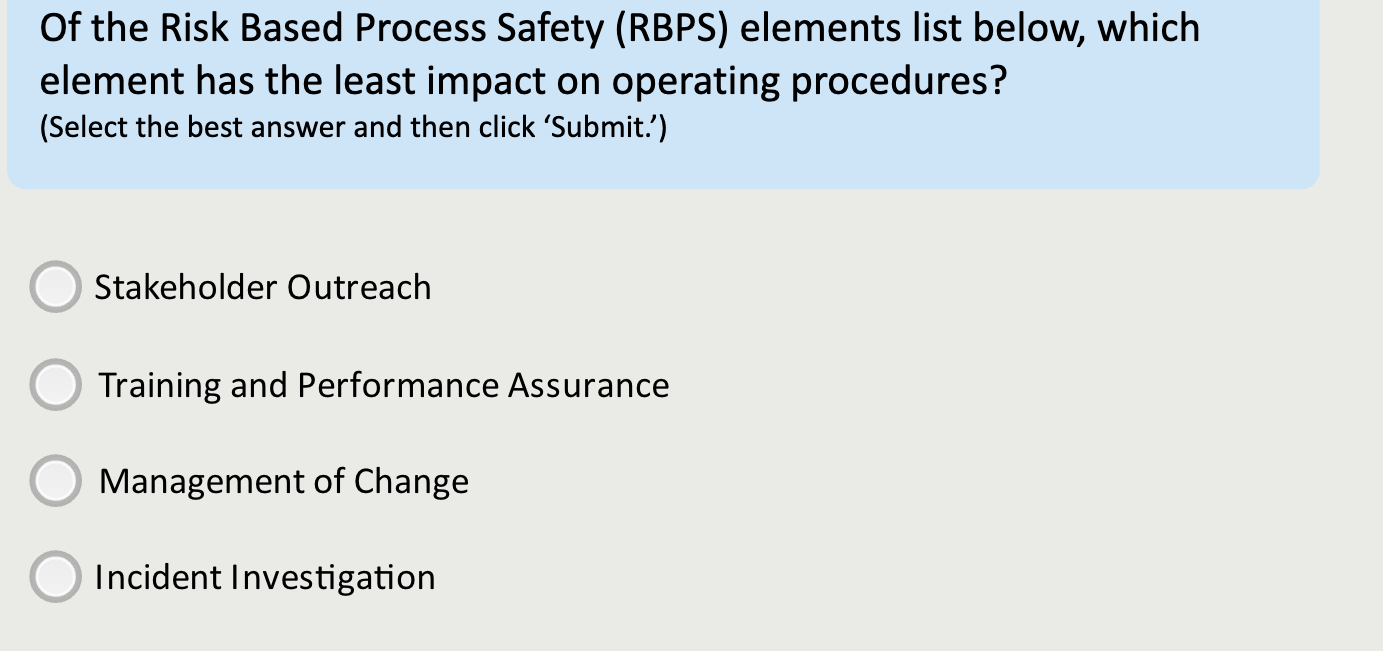The height and width of the screenshot is (651, 1383).
Task: Click the RBPS question title text
Action: click(x=618, y=54)
